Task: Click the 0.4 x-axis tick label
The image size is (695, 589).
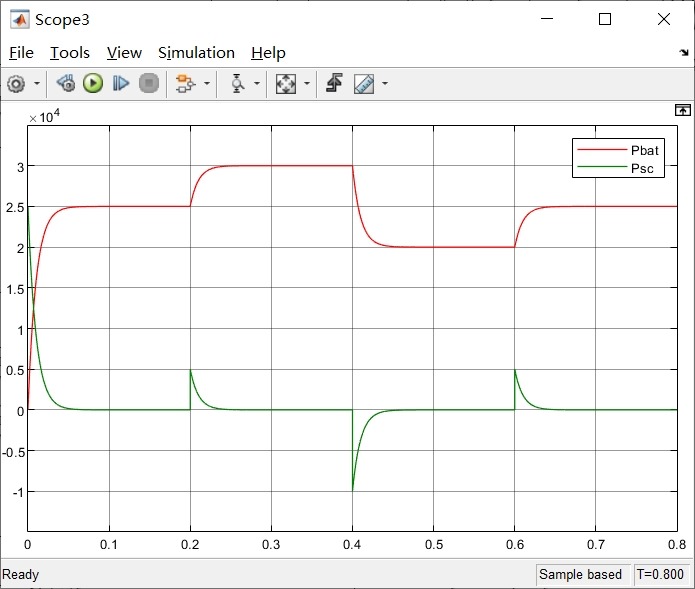Action: coord(352,545)
